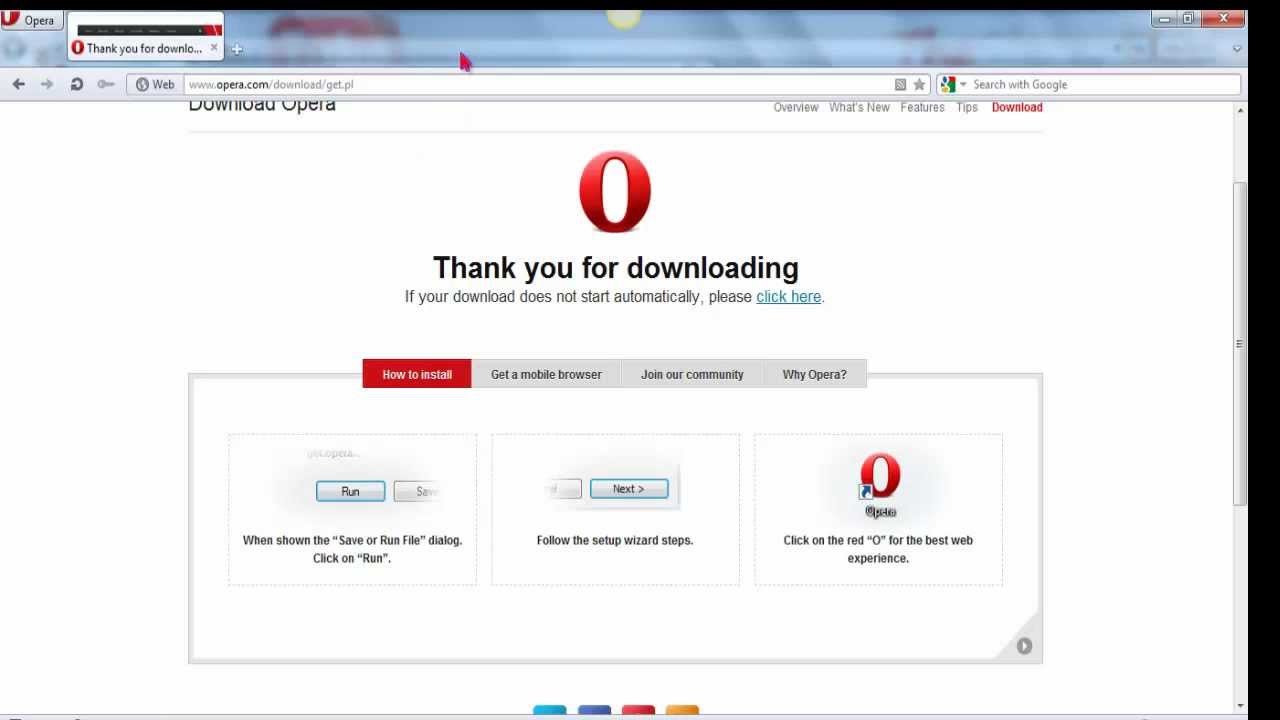Click the Web security badge
Screen dimensions: 1280x720
click(155, 84)
